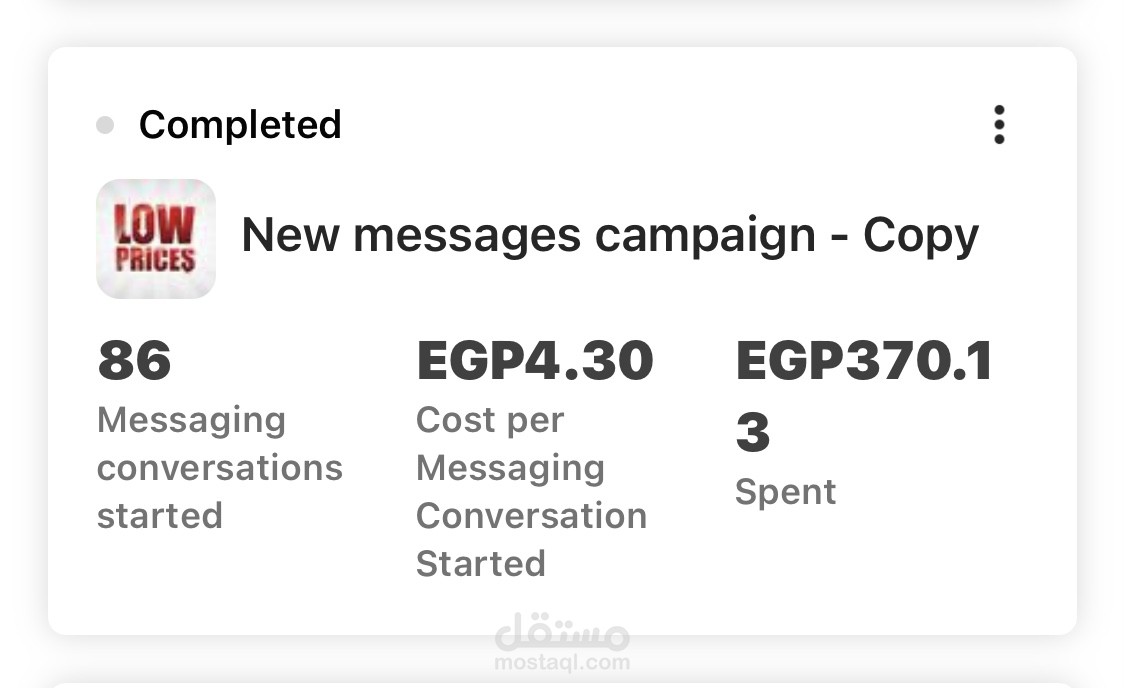This screenshot has height=688, width=1125.
Task: Select the Completed status label
Action: point(240,125)
